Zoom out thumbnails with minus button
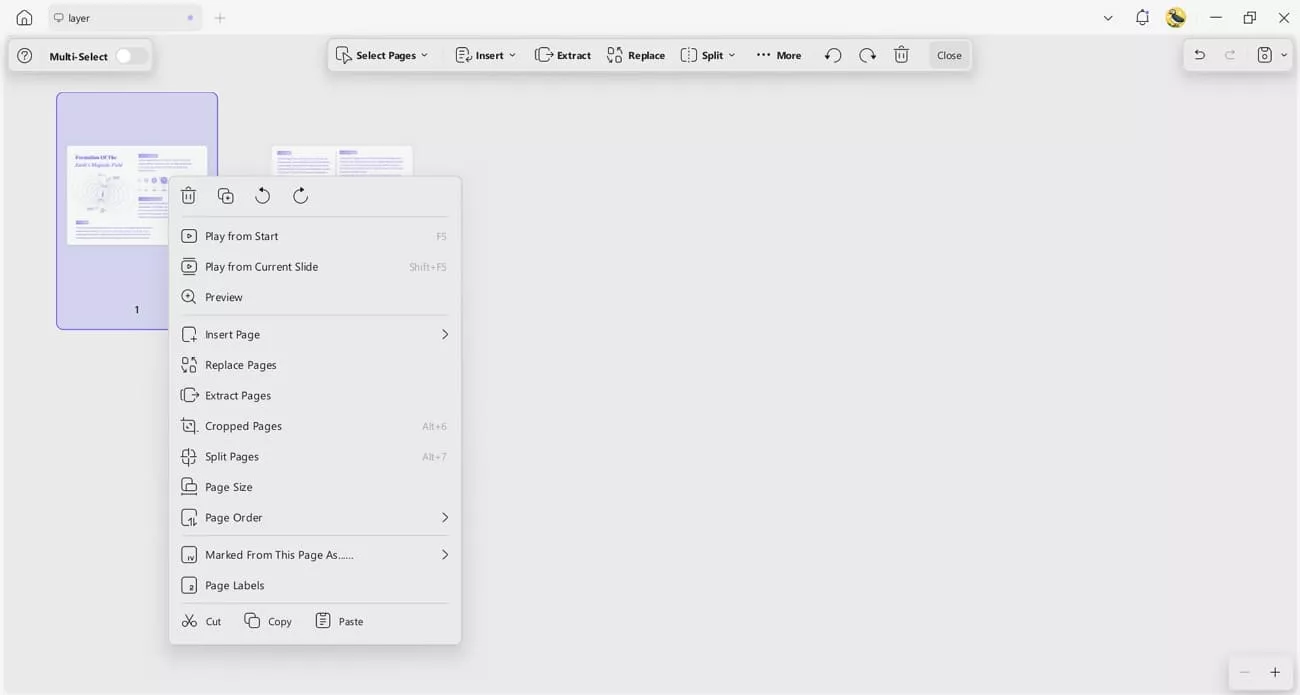The width and height of the screenshot is (1300, 695). (1244, 672)
